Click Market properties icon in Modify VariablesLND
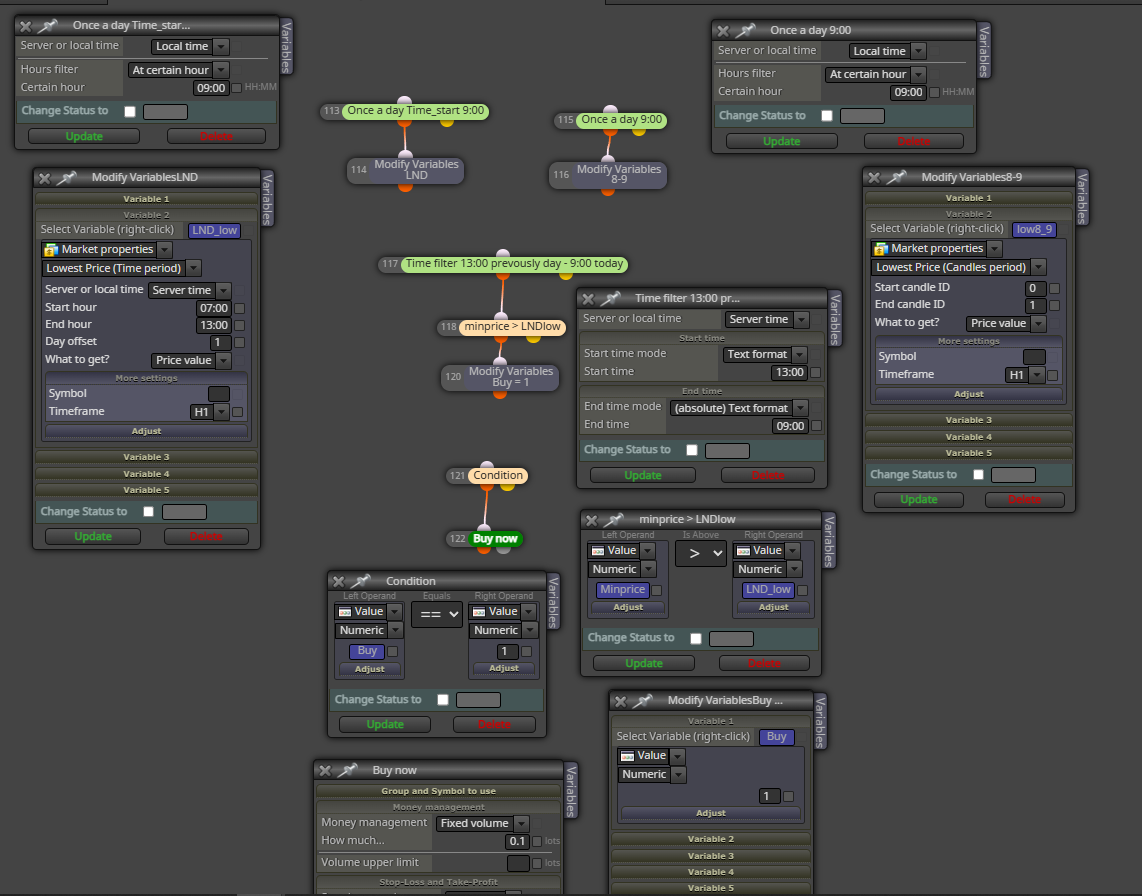Image resolution: width=1142 pixels, height=896 pixels. (51, 250)
